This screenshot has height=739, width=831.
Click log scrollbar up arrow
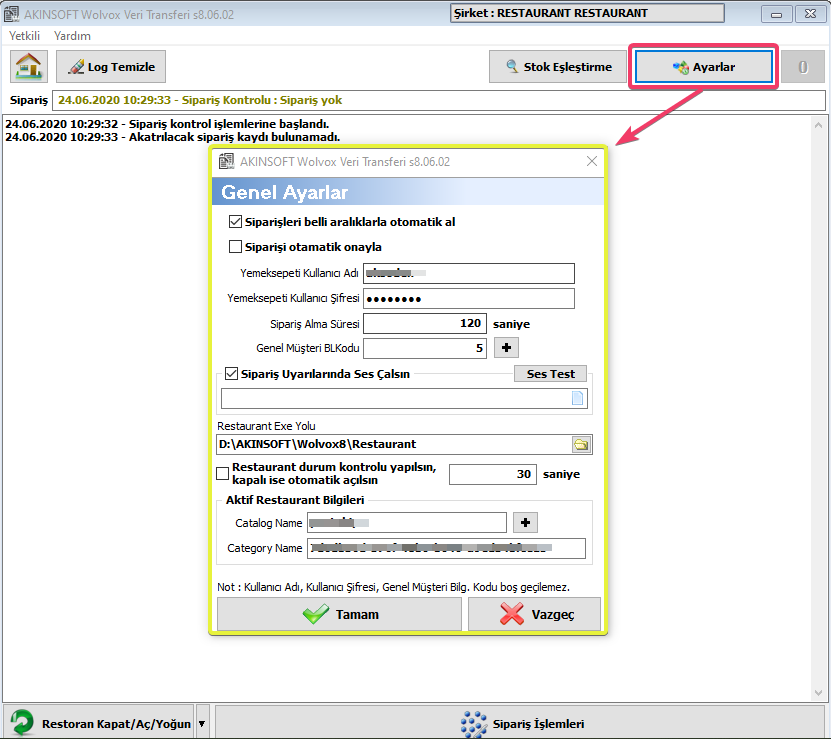click(818, 125)
